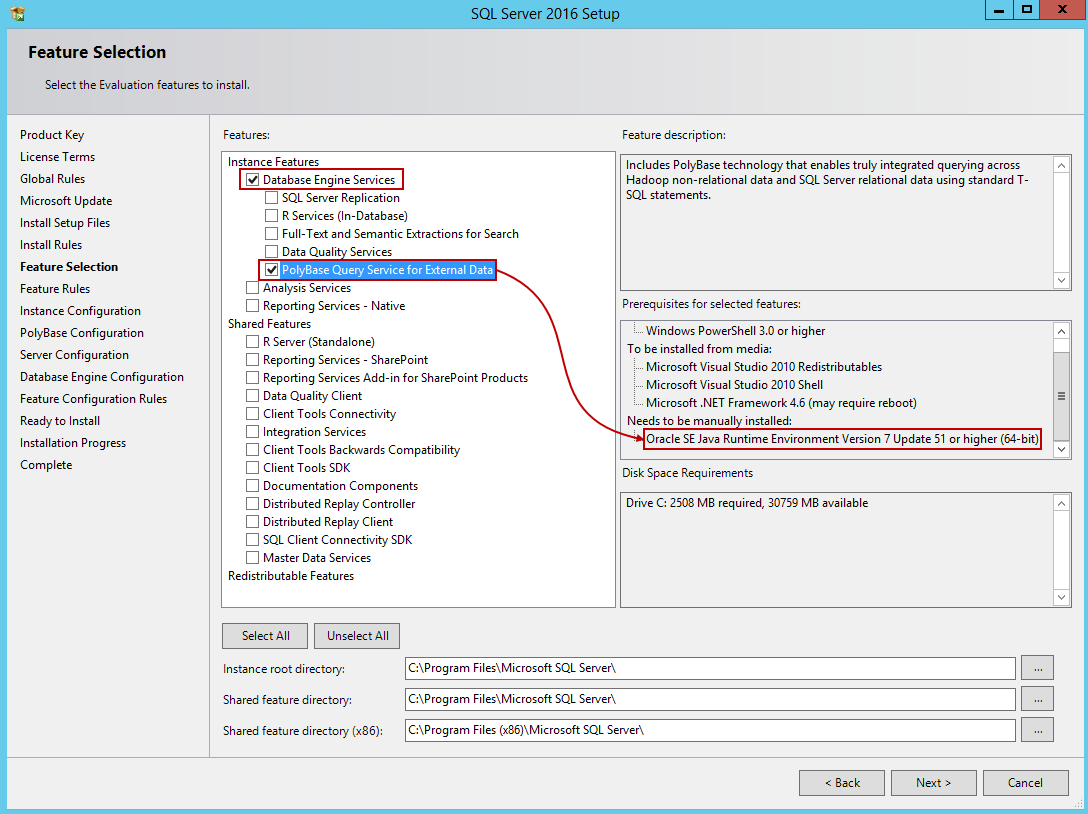The image size is (1088, 814).
Task: Uncheck Database Engine Services checkbox
Action: [x=253, y=180]
